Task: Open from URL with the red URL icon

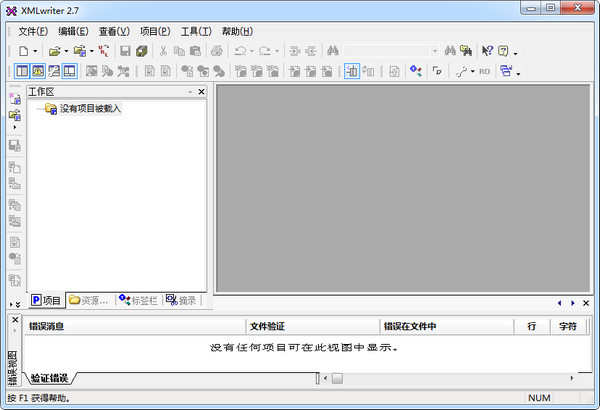Action: (x=103, y=51)
